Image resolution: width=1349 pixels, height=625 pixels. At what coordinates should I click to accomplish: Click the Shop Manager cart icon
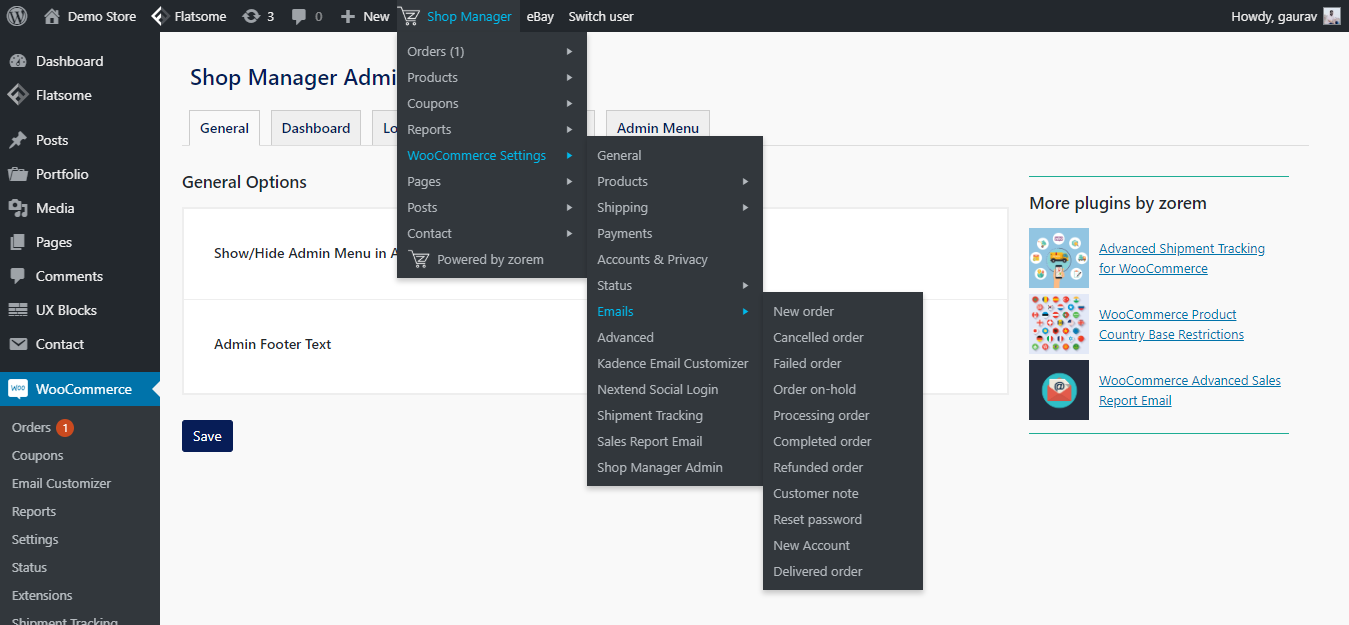pos(408,16)
